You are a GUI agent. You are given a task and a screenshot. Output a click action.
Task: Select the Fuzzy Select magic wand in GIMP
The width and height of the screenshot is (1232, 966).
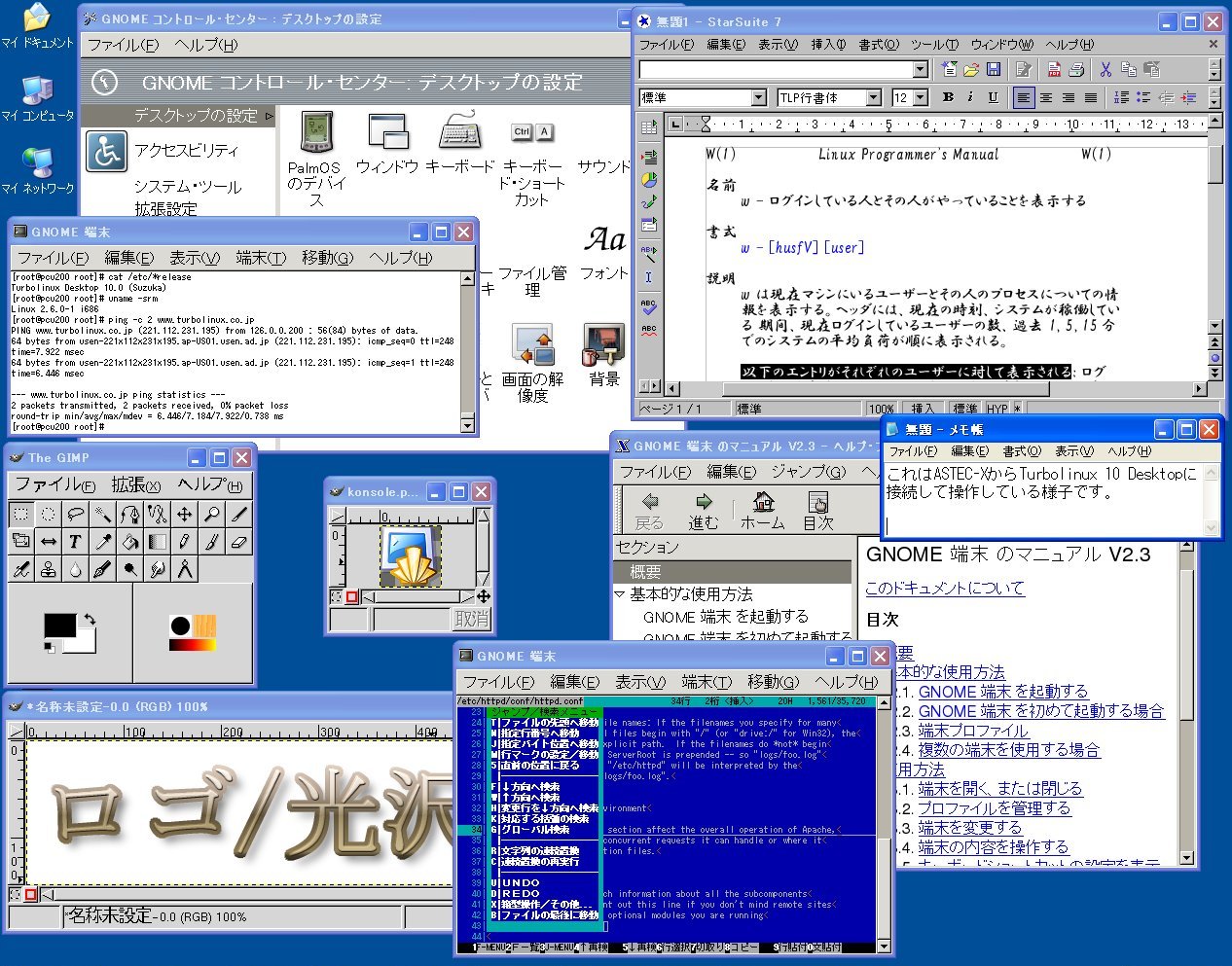coord(102,514)
